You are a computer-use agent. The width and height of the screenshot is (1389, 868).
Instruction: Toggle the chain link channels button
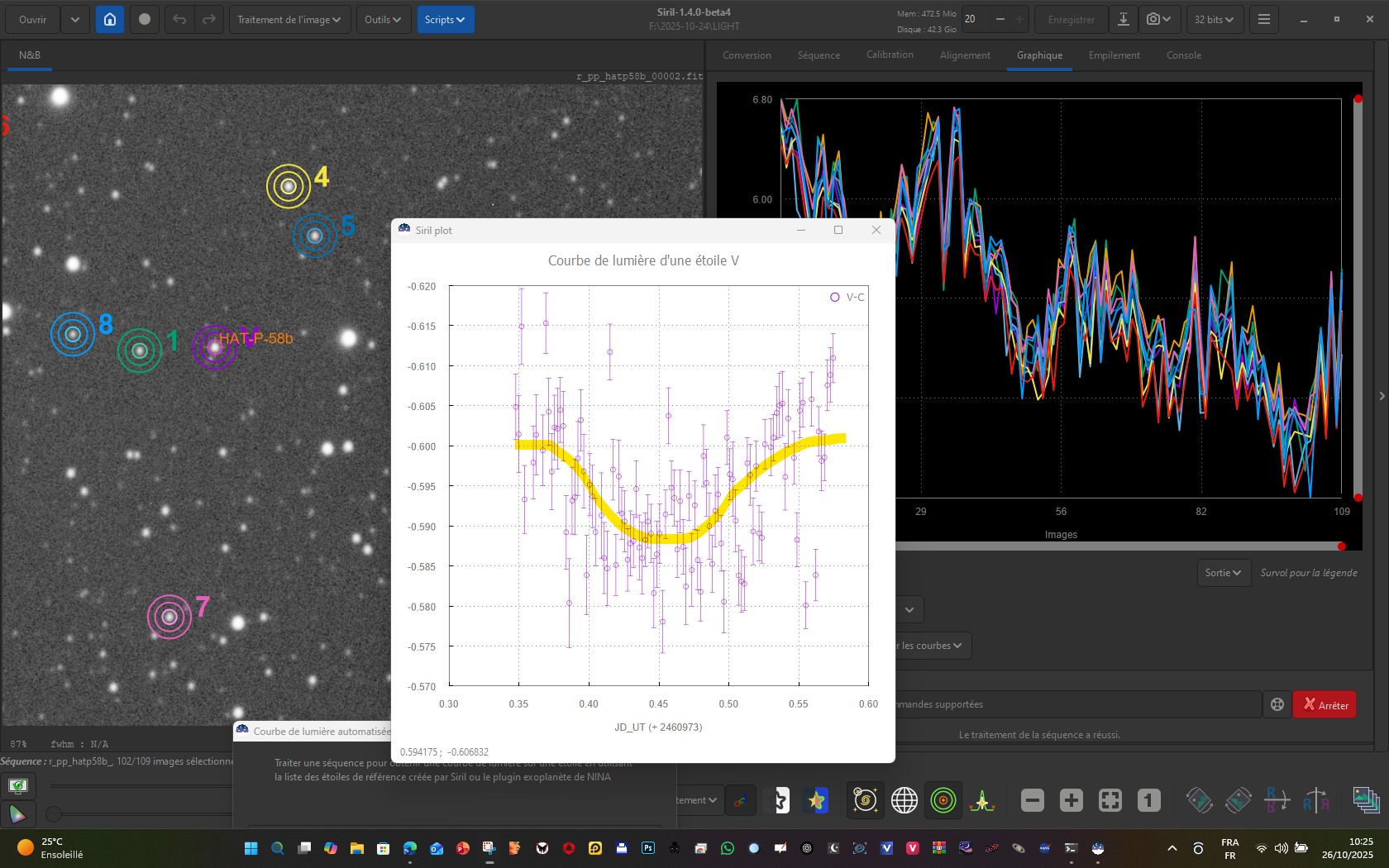740,800
